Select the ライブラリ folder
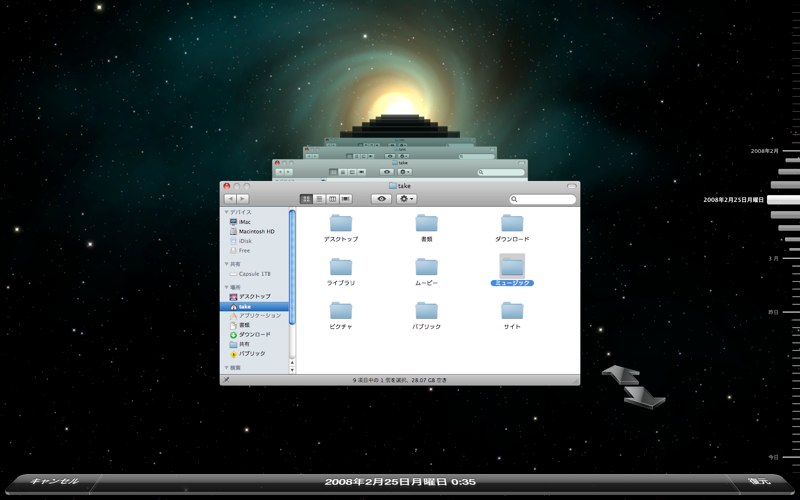 tap(341, 271)
